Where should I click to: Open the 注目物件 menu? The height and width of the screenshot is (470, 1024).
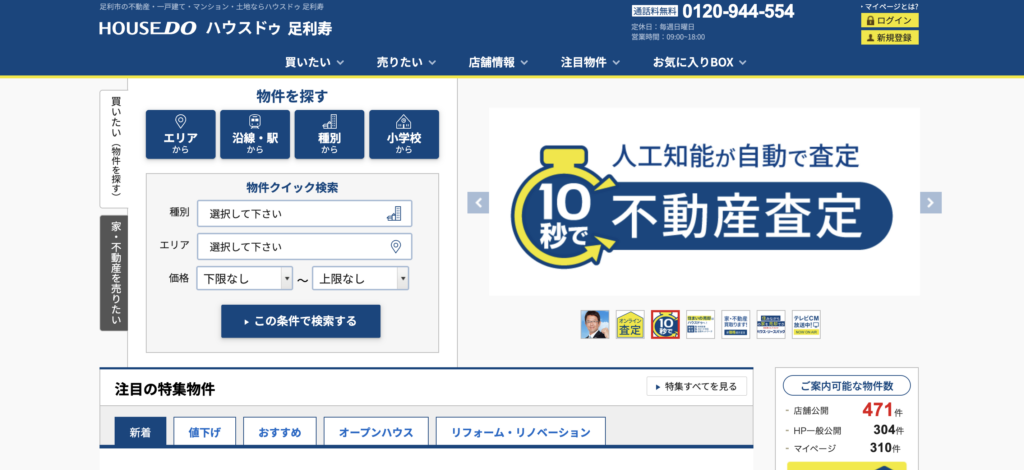coord(590,63)
